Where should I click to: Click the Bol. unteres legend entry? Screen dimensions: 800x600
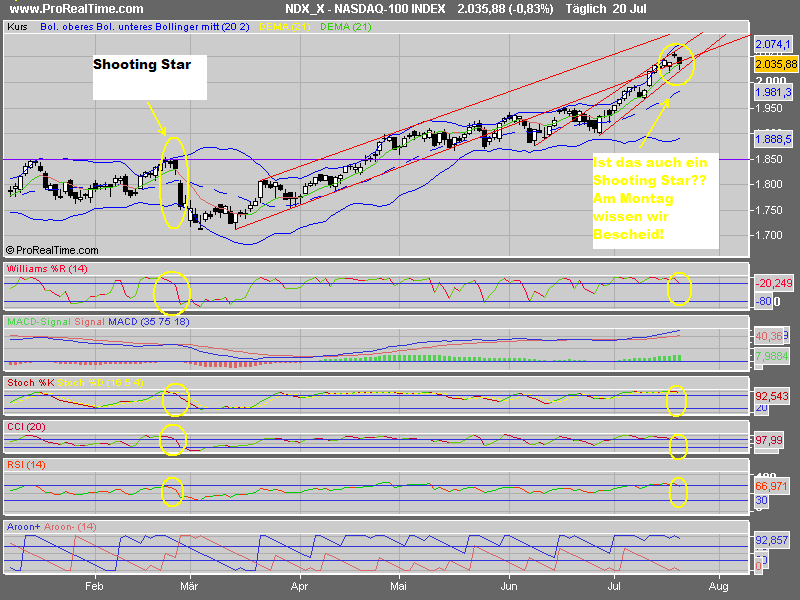(x=121, y=27)
